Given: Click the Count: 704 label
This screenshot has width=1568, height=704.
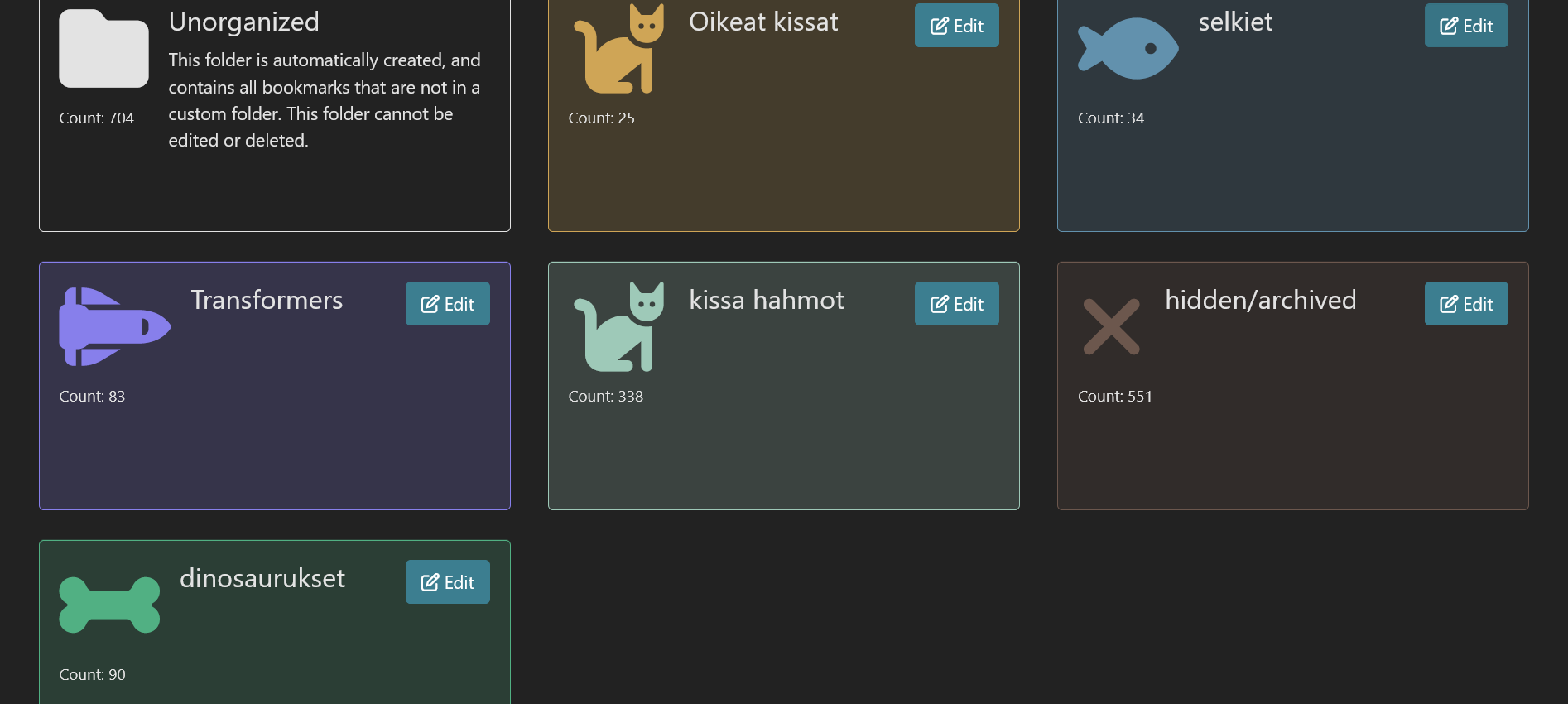Looking at the screenshot, I should [x=96, y=118].
